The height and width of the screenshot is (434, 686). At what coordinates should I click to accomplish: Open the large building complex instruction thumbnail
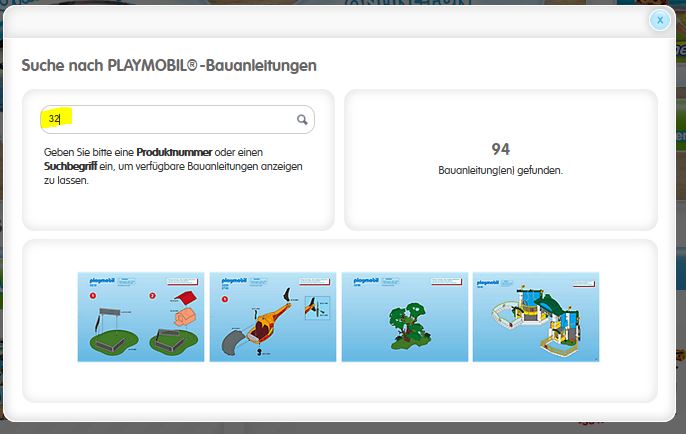coord(535,317)
